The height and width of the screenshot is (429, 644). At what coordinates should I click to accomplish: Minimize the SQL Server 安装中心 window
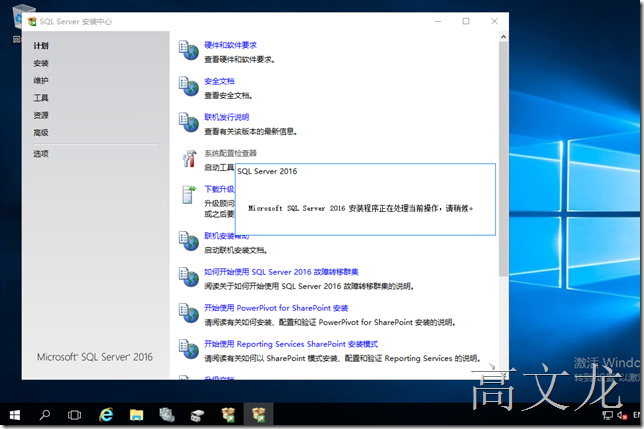[438, 21]
